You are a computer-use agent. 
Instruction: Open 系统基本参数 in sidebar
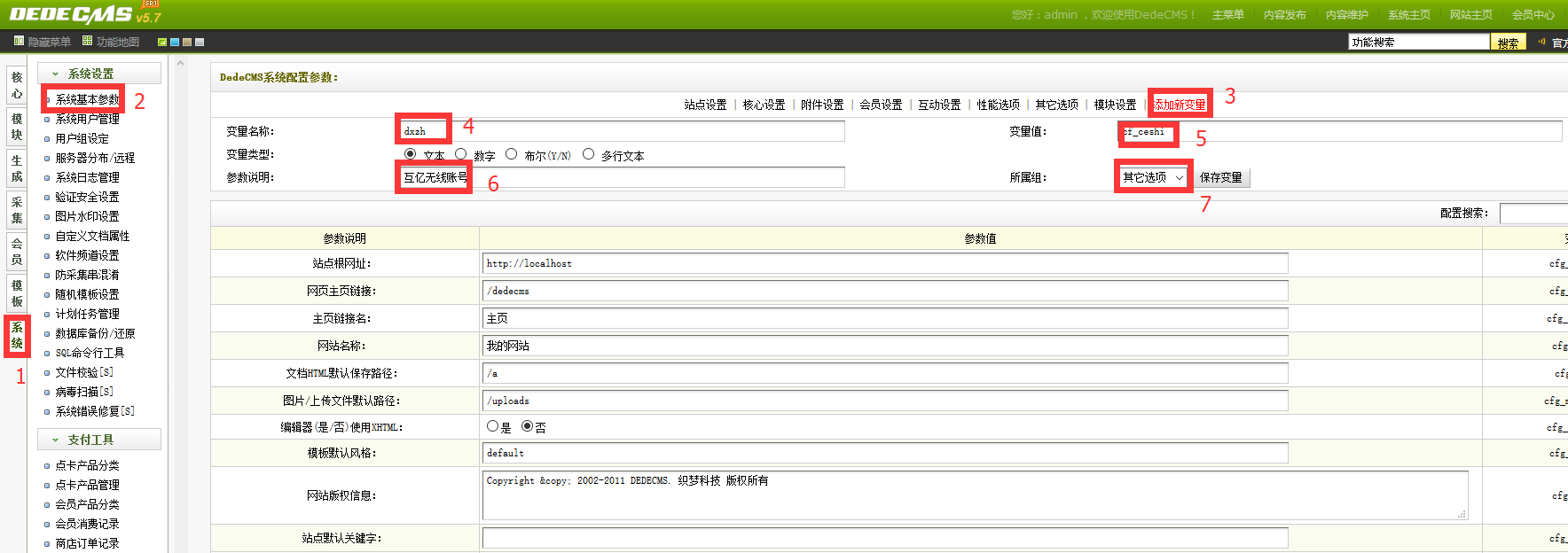click(87, 99)
